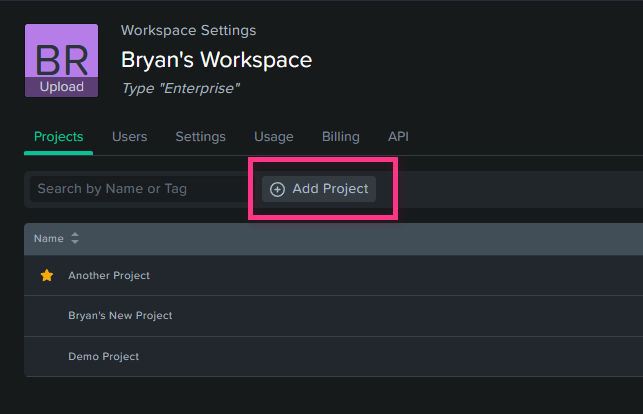This screenshot has width=643, height=414.
Task: Sort projects using the Name column arrows
Action: (75, 238)
